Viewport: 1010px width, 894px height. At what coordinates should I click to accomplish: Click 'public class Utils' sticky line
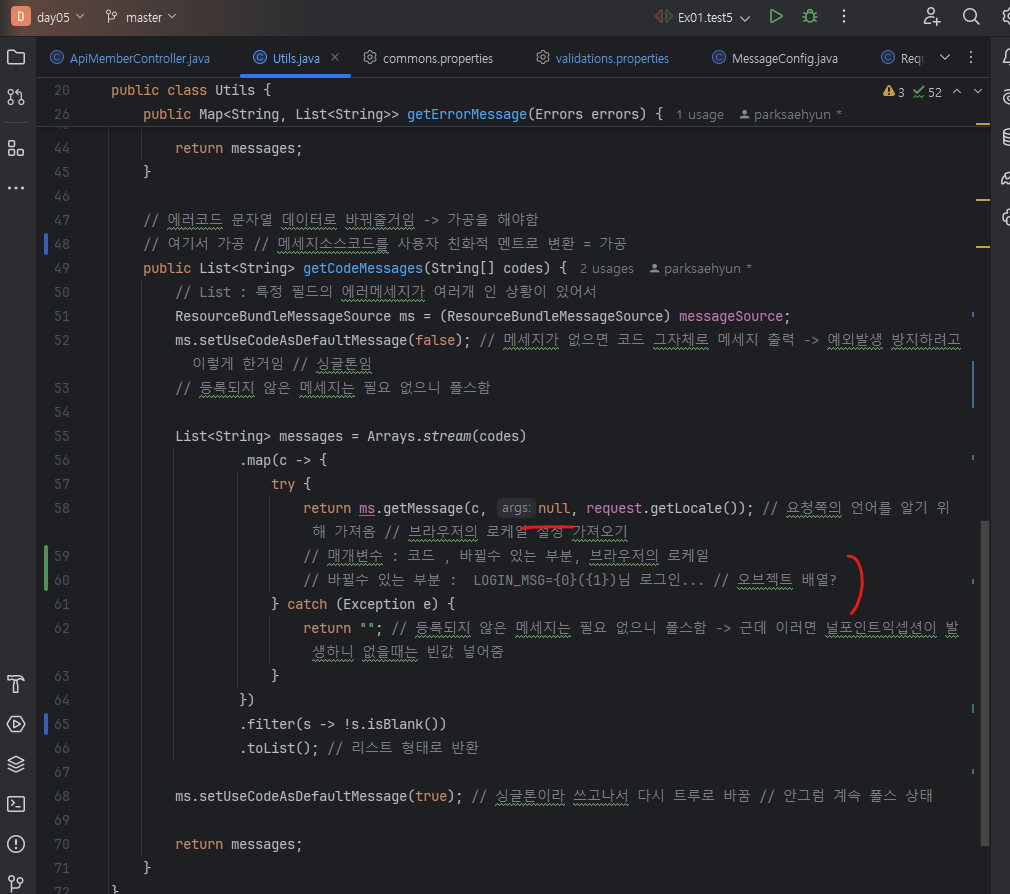click(191, 90)
